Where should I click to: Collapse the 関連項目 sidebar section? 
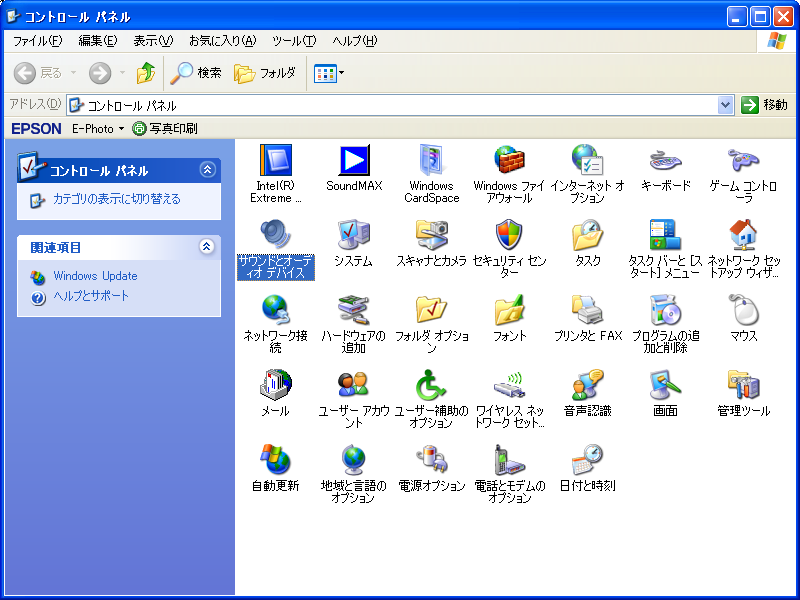point(207,246)
